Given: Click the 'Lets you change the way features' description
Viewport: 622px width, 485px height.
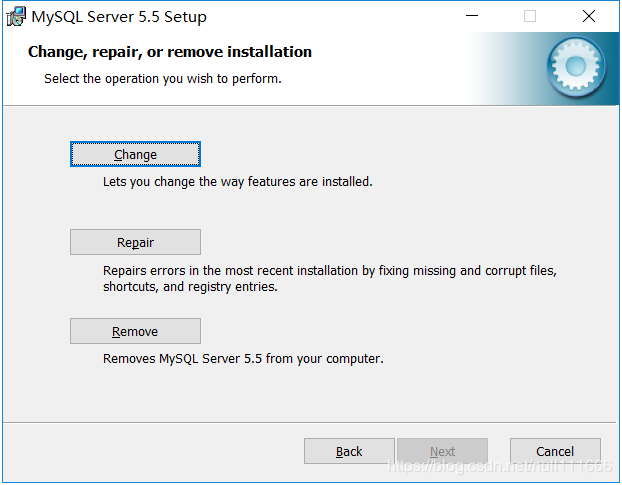Looking at the screenshot, I should 237,182.
